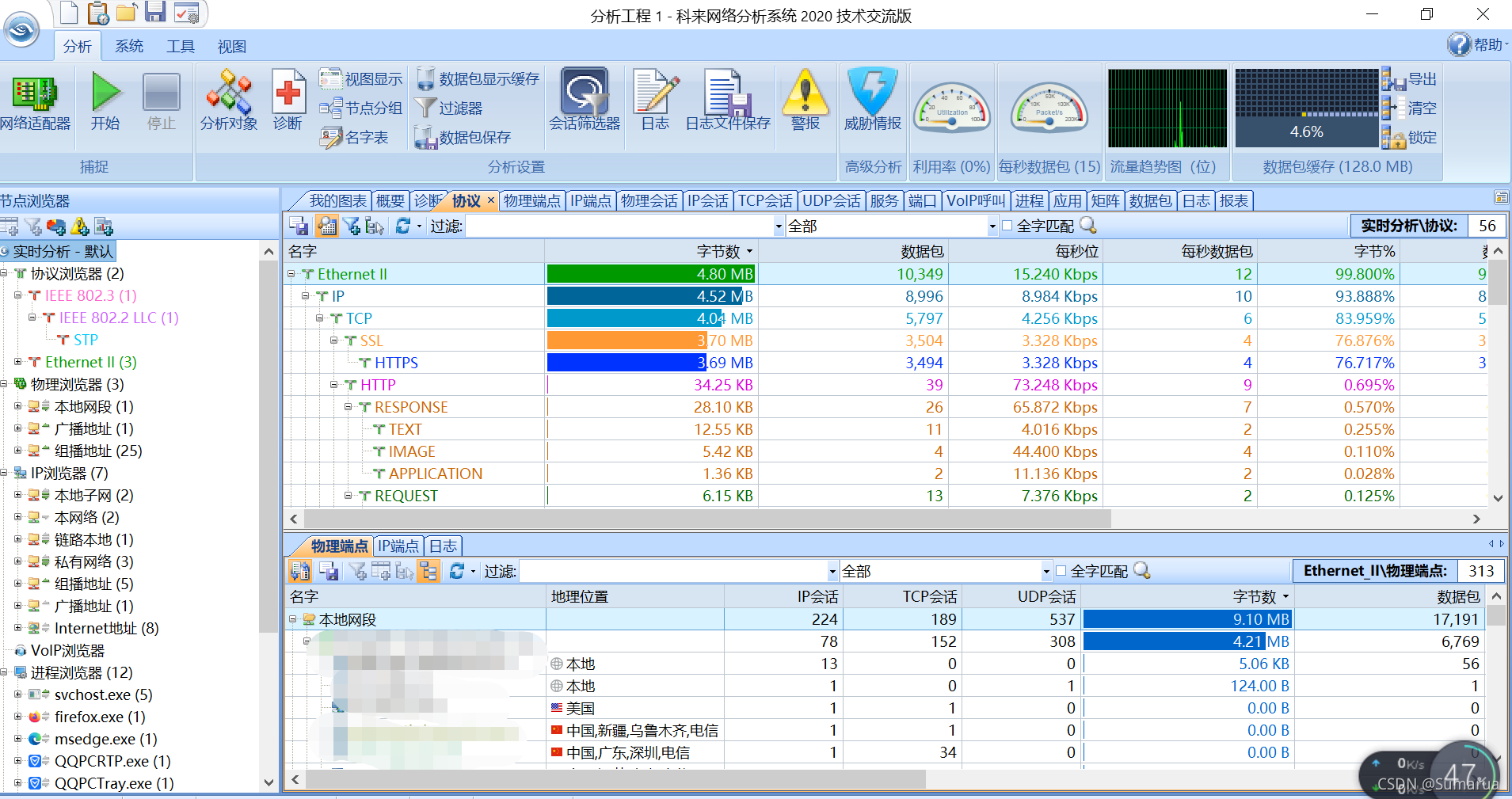The width and height of the screenshot is (1512, 799).
Task: Open the protocol filter text dropdown
Action: tap(779, 226)
